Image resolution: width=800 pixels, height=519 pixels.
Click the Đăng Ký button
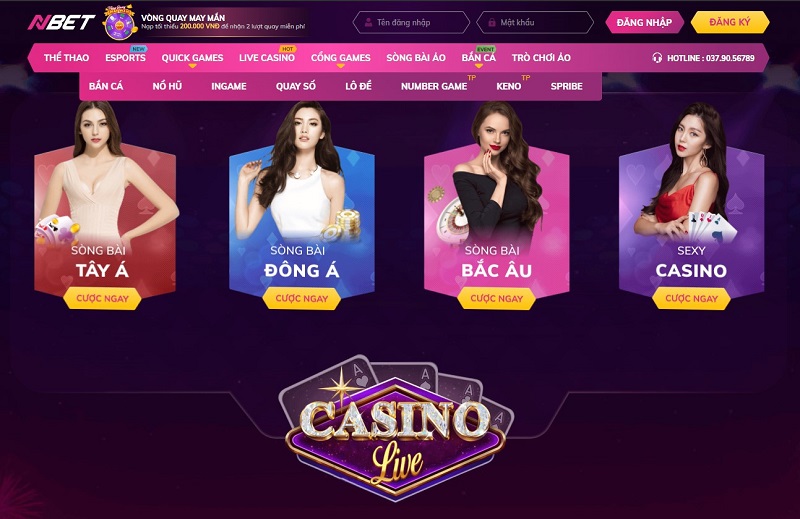[x=730, y=22]
